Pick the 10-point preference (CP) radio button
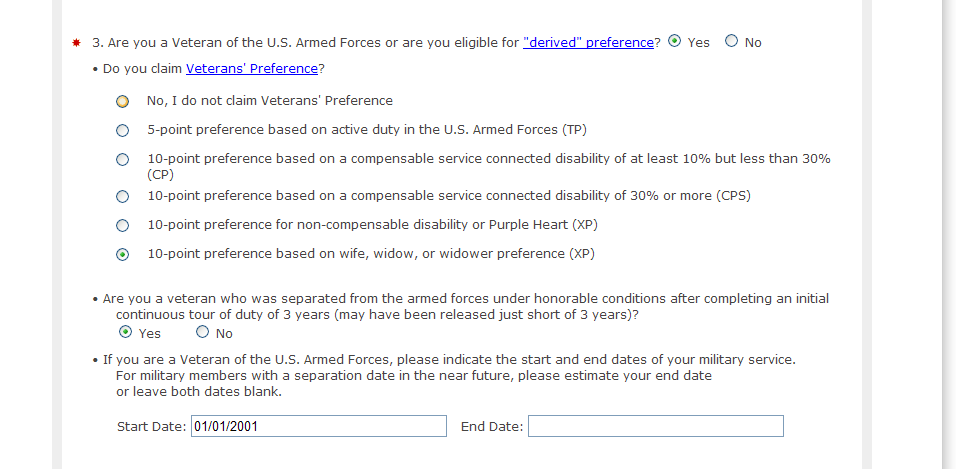Viewport: 956px width, 469px height. click(x=123, y=159)
